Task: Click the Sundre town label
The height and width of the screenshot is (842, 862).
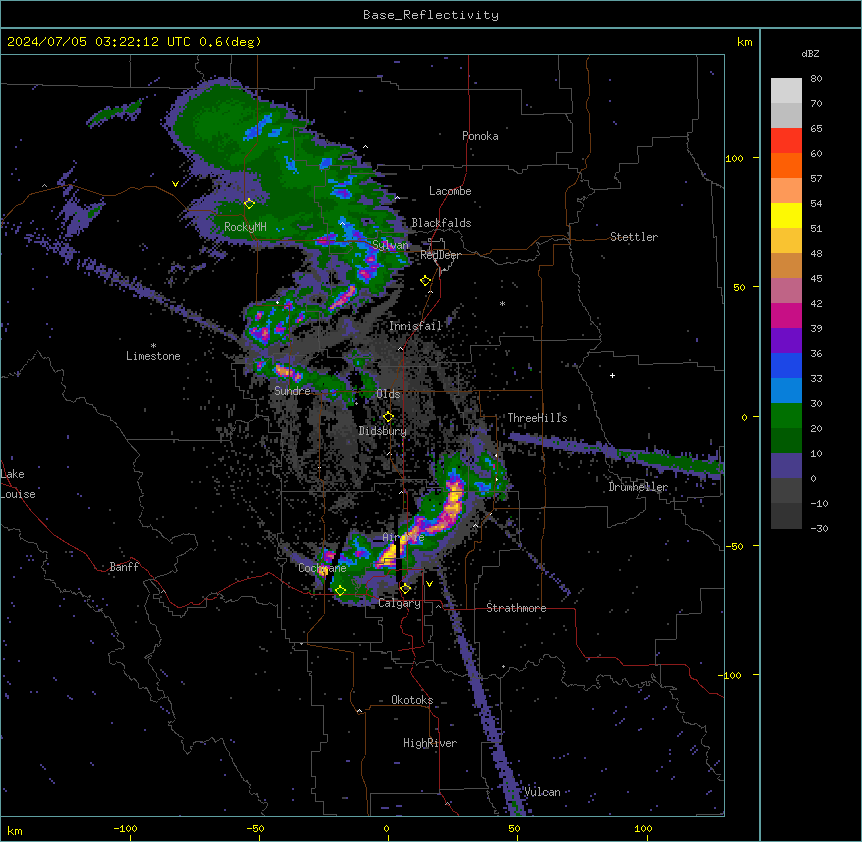Action: point(292,391)
